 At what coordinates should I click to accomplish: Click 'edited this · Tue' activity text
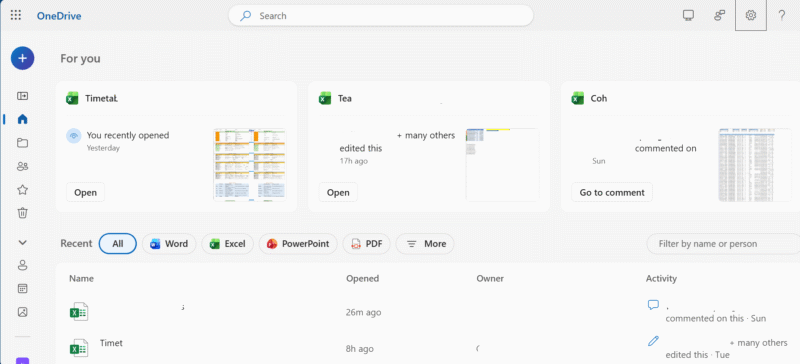pos(697,354)
